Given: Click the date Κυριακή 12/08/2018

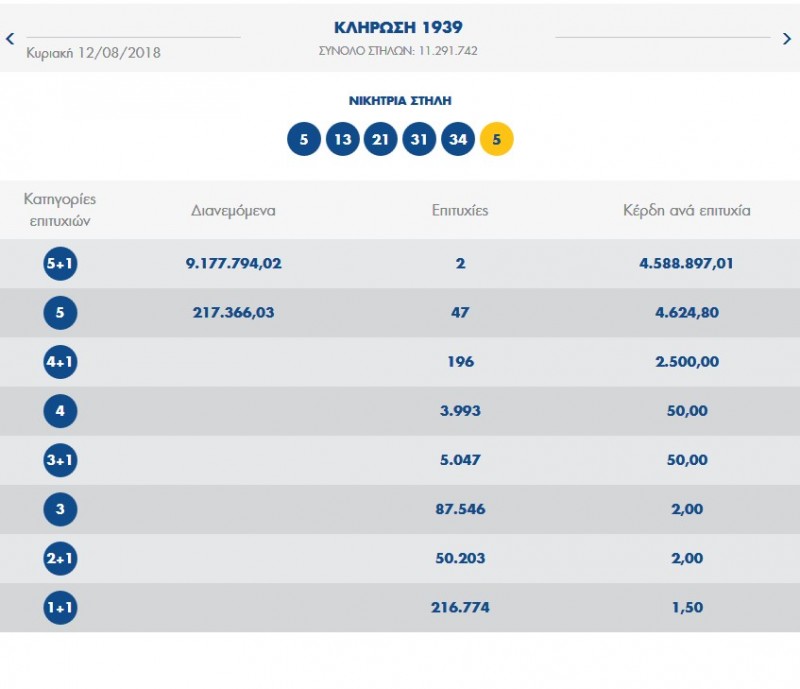Looking at the screenshot, I should click(x=93, y=52).
